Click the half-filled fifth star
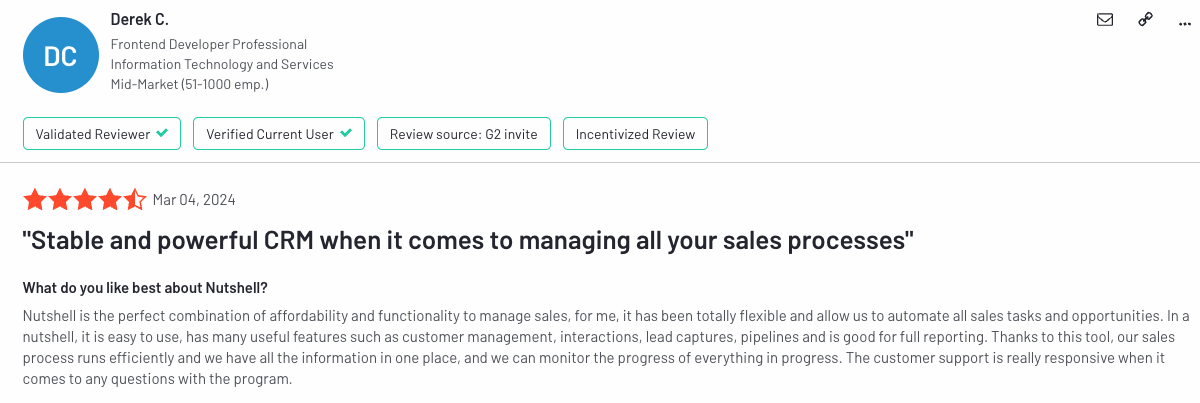The image size is (1200, 403). pos(135,199)
